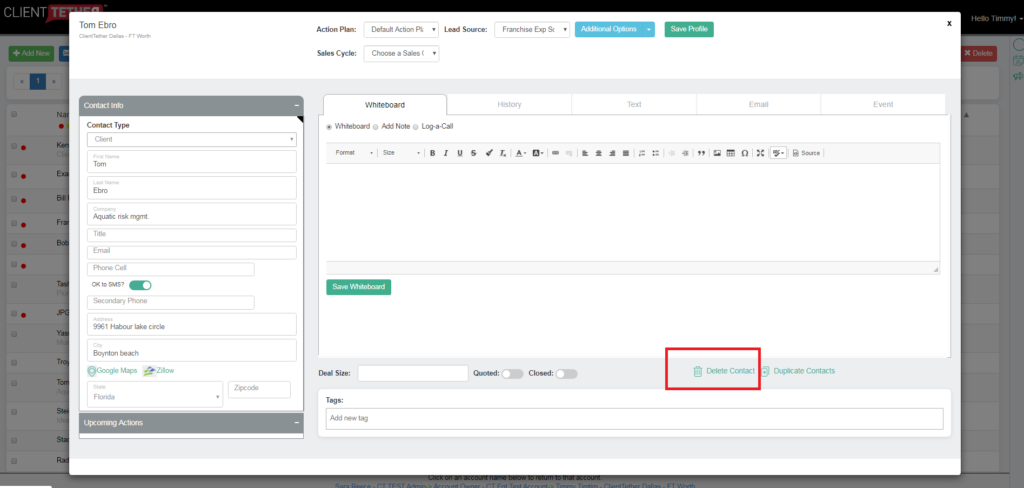Open the Format paragraph dropdown
This screenshot has height=488, width=1024.
(x=354, y=153)
